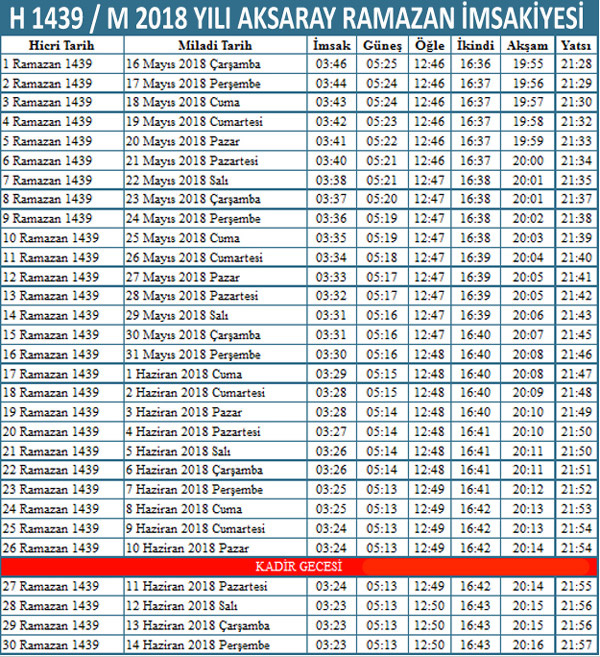Select the Miladi Tarih column header
The image size is (600, 657).
tap(215, 46)
